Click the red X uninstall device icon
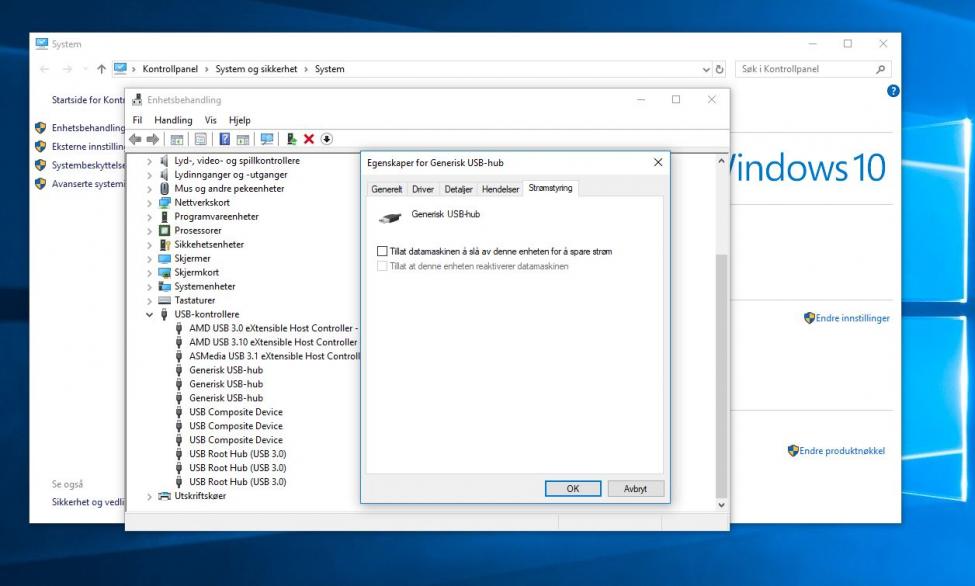The height and width of the screenshot is (586, 975). [x=308, y=139]
